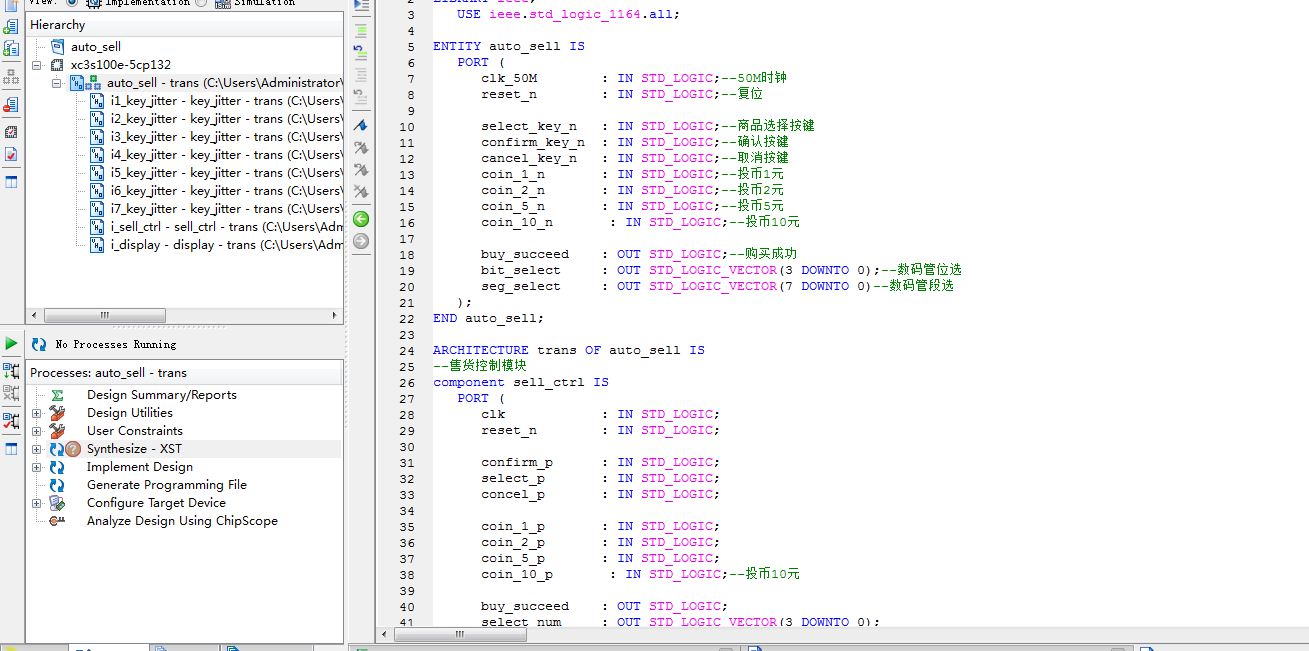This screenshot has width=1309, height=651.
Task: Go to previous bookmark flag icon
Action: (x=361, y=169)
